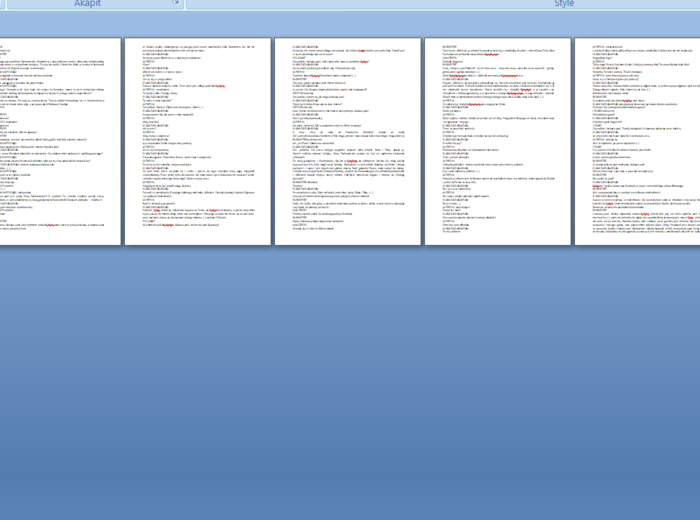Click the gap between third and fourth pages
The height and width of the screenshot is (520, 700).
point(422,140)
